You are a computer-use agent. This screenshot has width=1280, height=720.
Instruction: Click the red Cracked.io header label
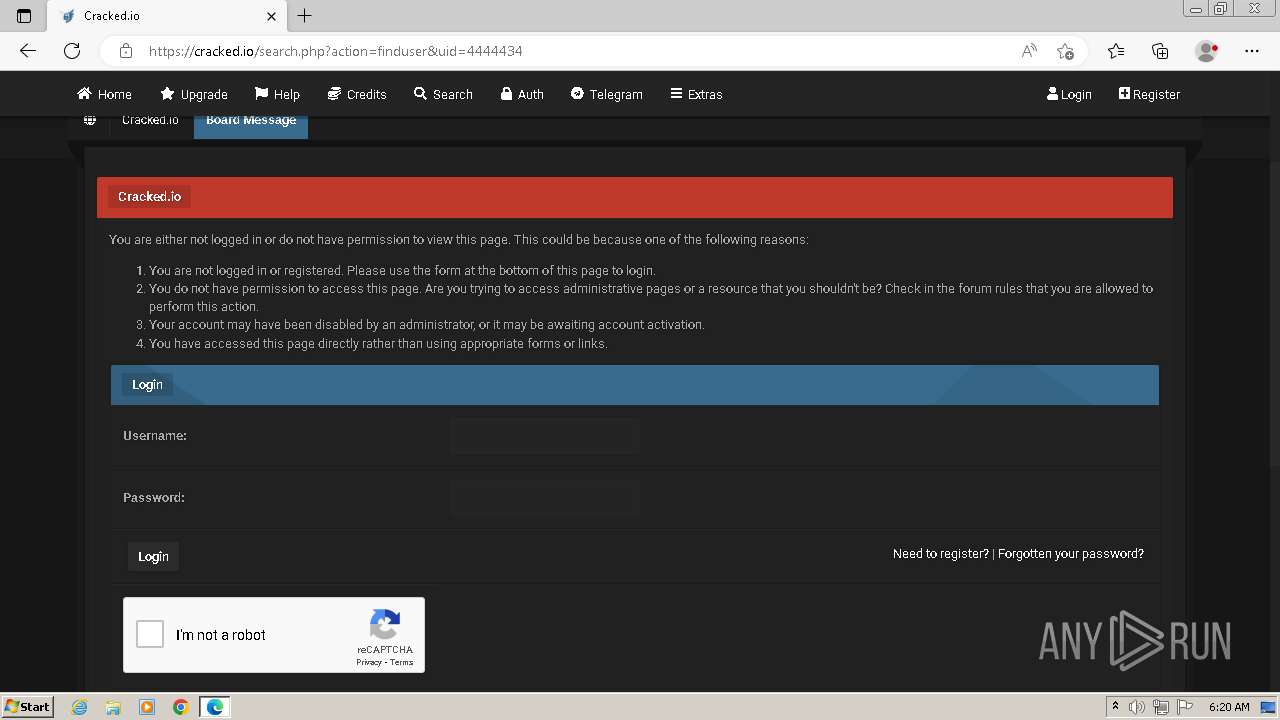[149, 196]
